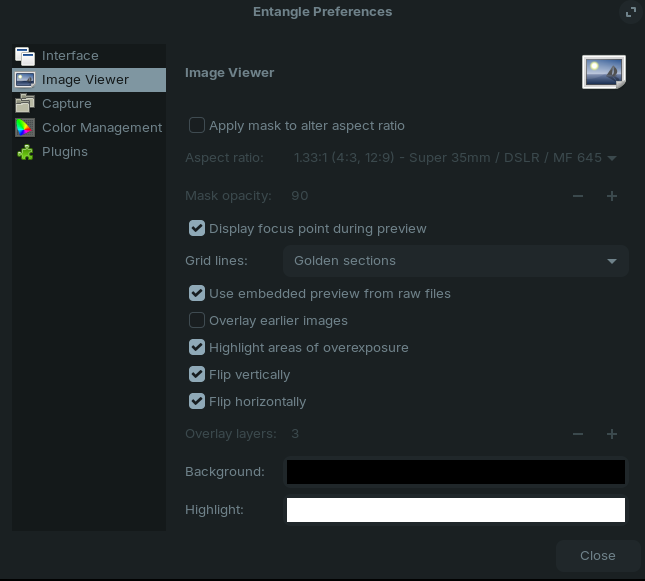Enable Apply mask to alter aspect ratio
Image resolution: width=645 pixels, height=581 pixels.
tap(197, 126)
